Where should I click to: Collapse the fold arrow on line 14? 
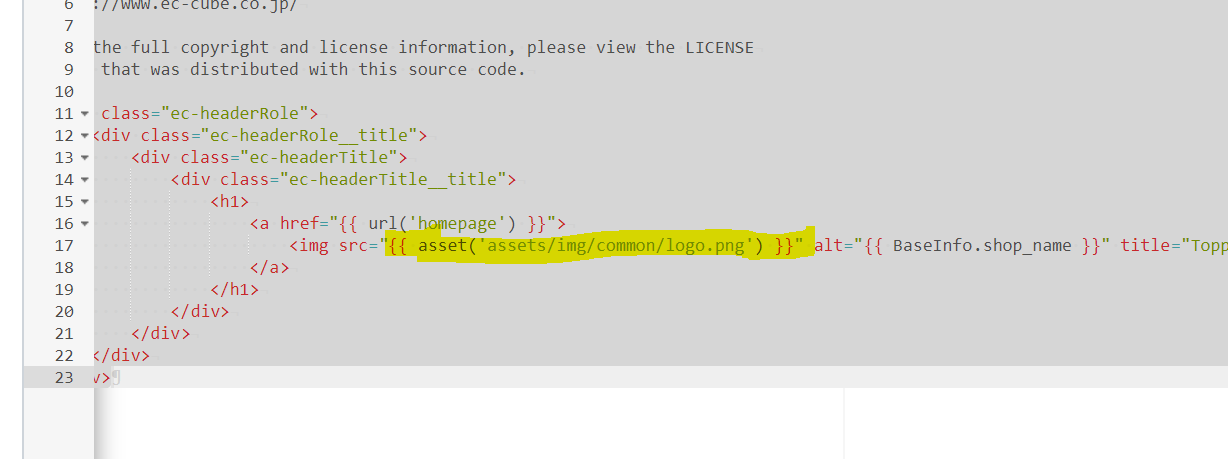(84, 180)
